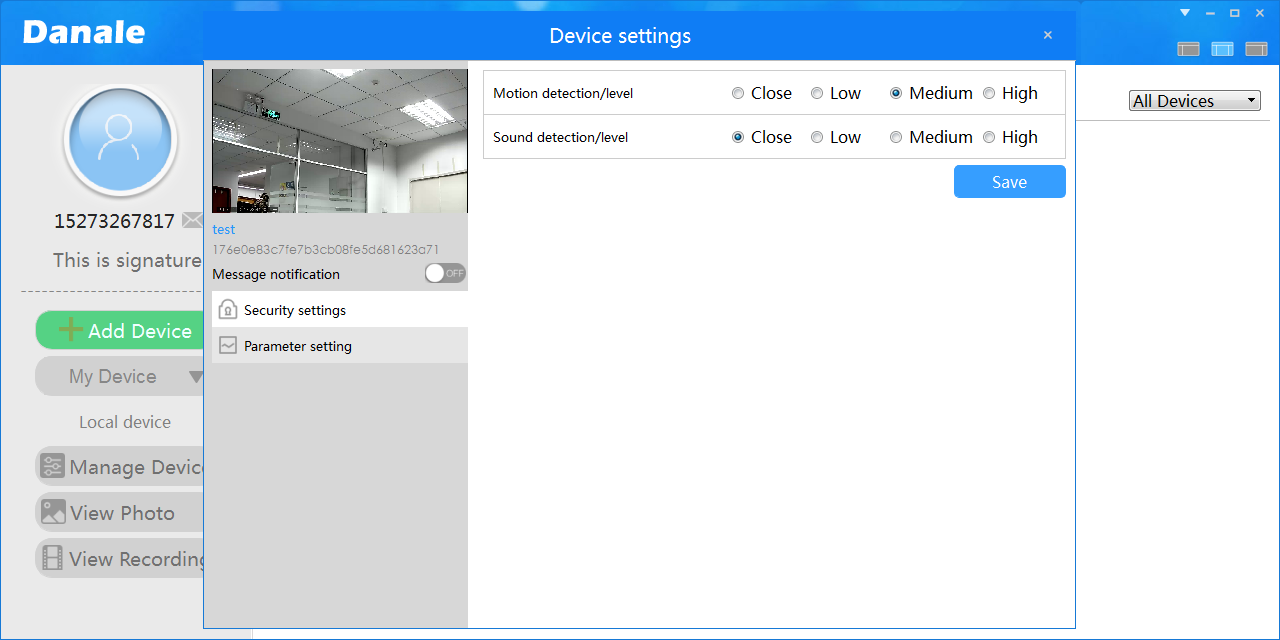Select the highlighted middle layout icon

(1222, 49)
